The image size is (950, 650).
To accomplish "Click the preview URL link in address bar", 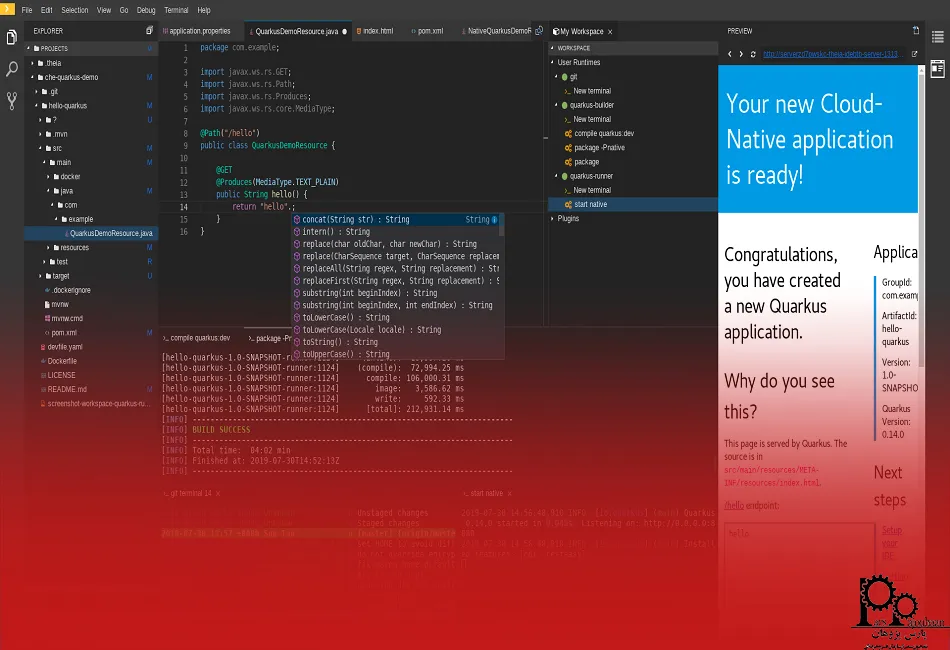I will tap(833, 54).
